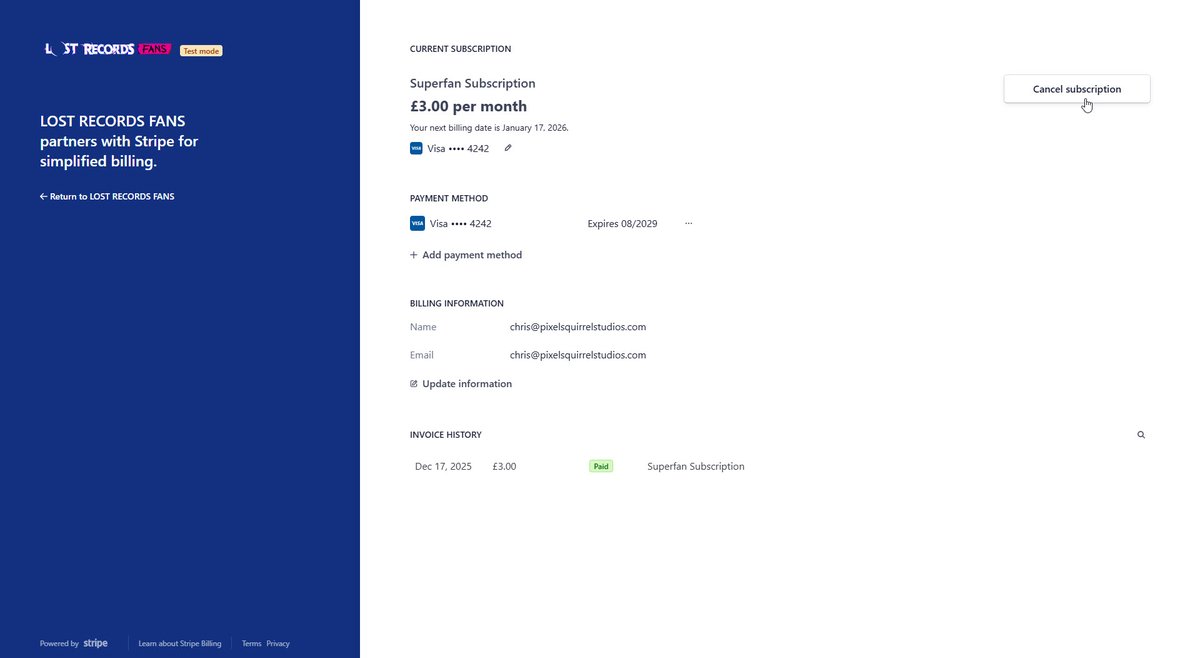This screenshot has height=658, width=1200.
Task: Open the Dec 17, 2025 invoice row
Action: (x=580, y=467)
